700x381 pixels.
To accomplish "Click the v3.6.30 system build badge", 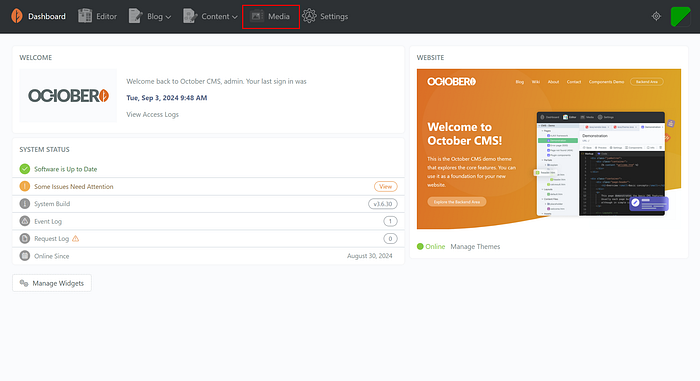I will pos(383,204).
